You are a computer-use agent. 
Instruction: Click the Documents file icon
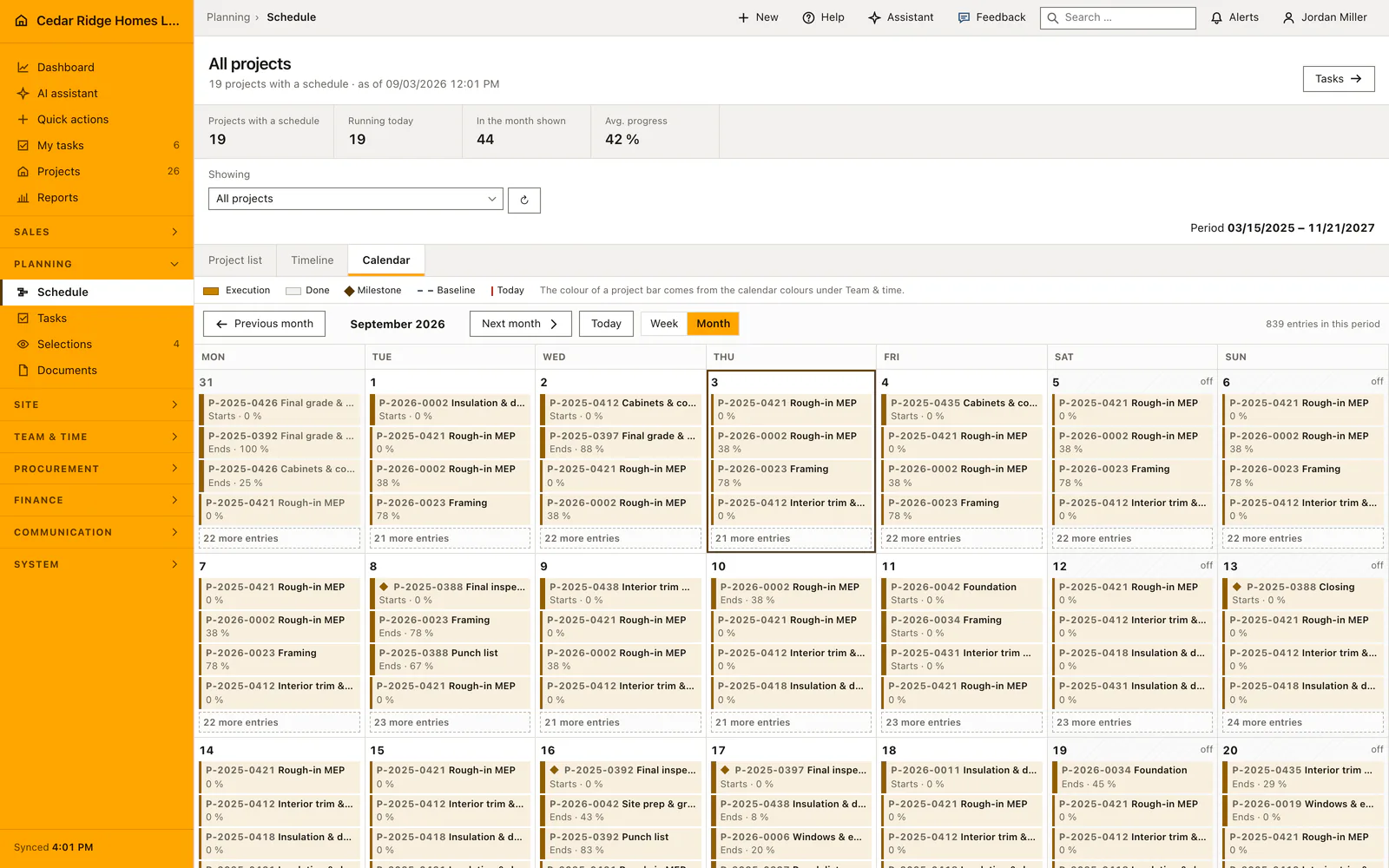(x=23, y=371)
